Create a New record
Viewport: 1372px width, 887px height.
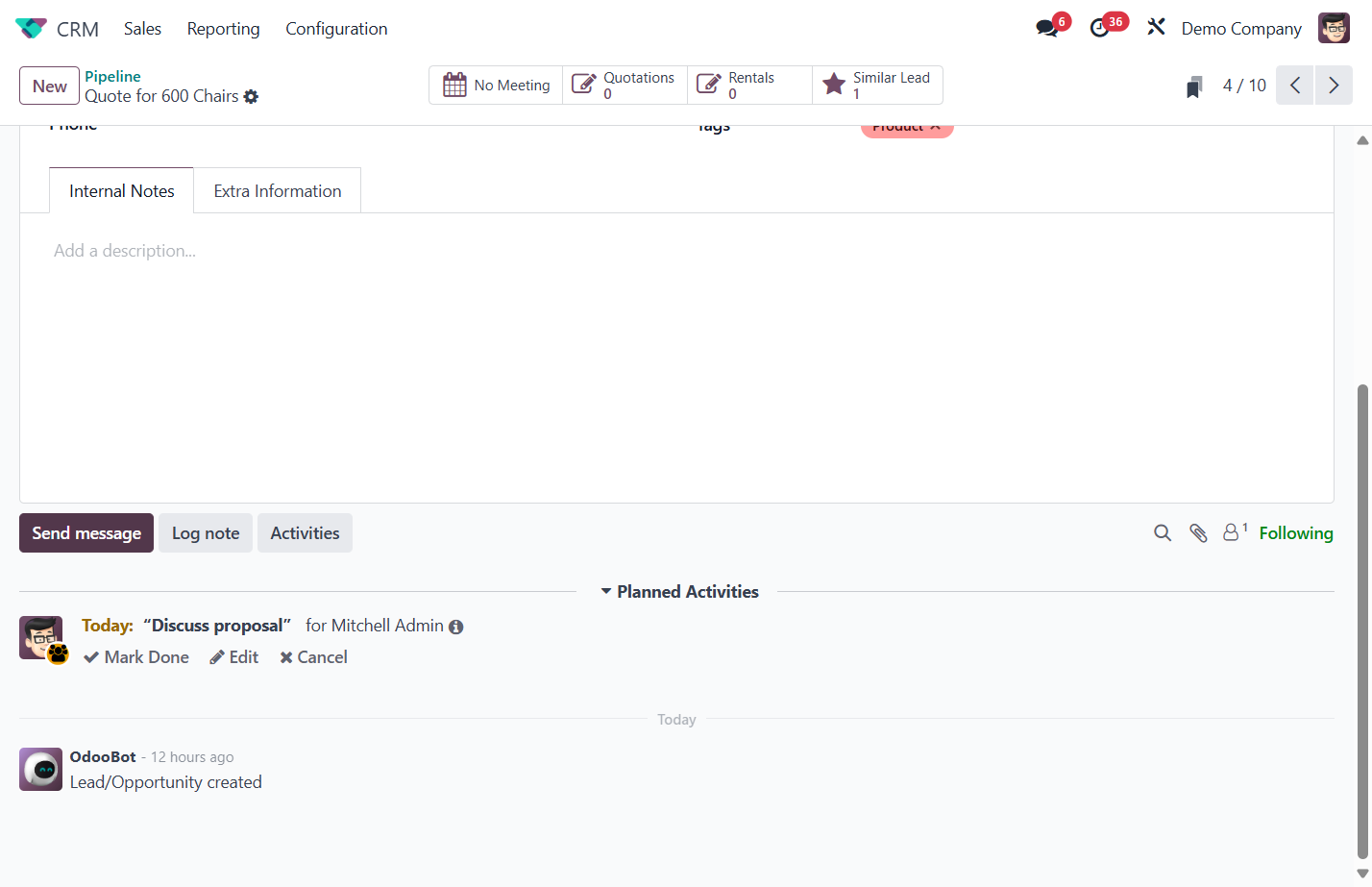click(x=49, y=86)
